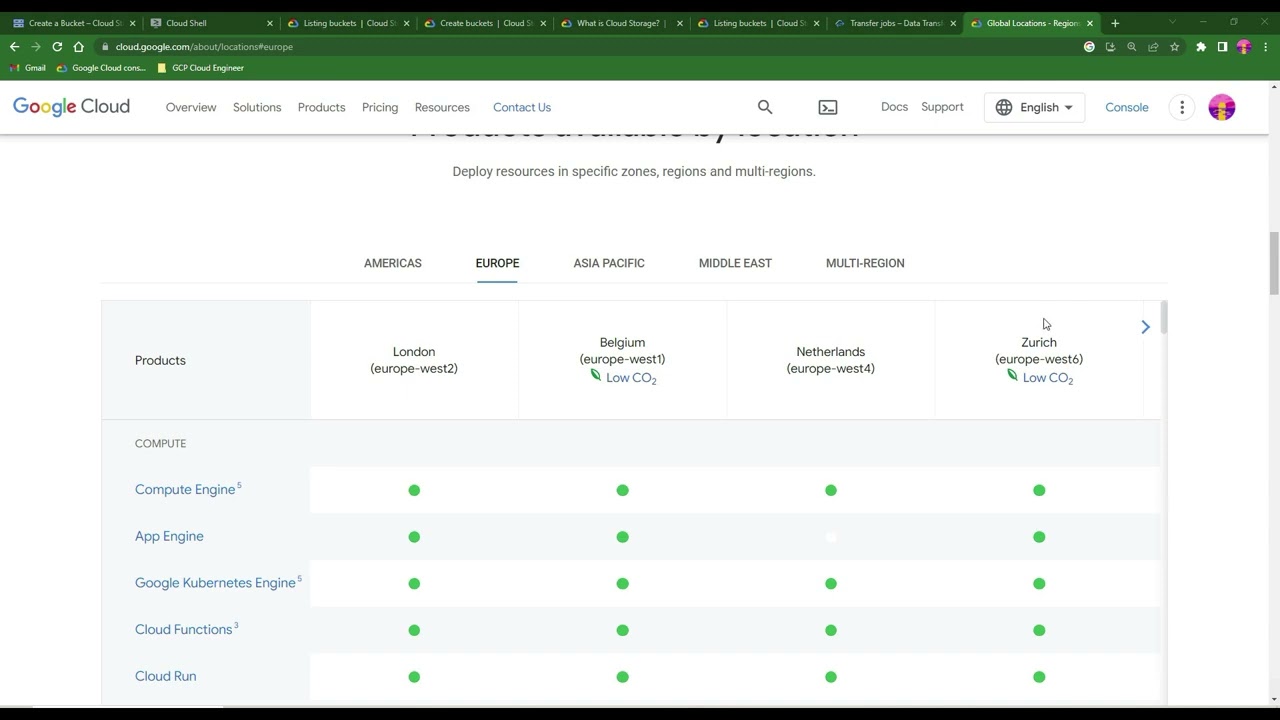Select the EUROPE tab
The width and height of the screenshot is (1280, 720).
tap(497, 263)
